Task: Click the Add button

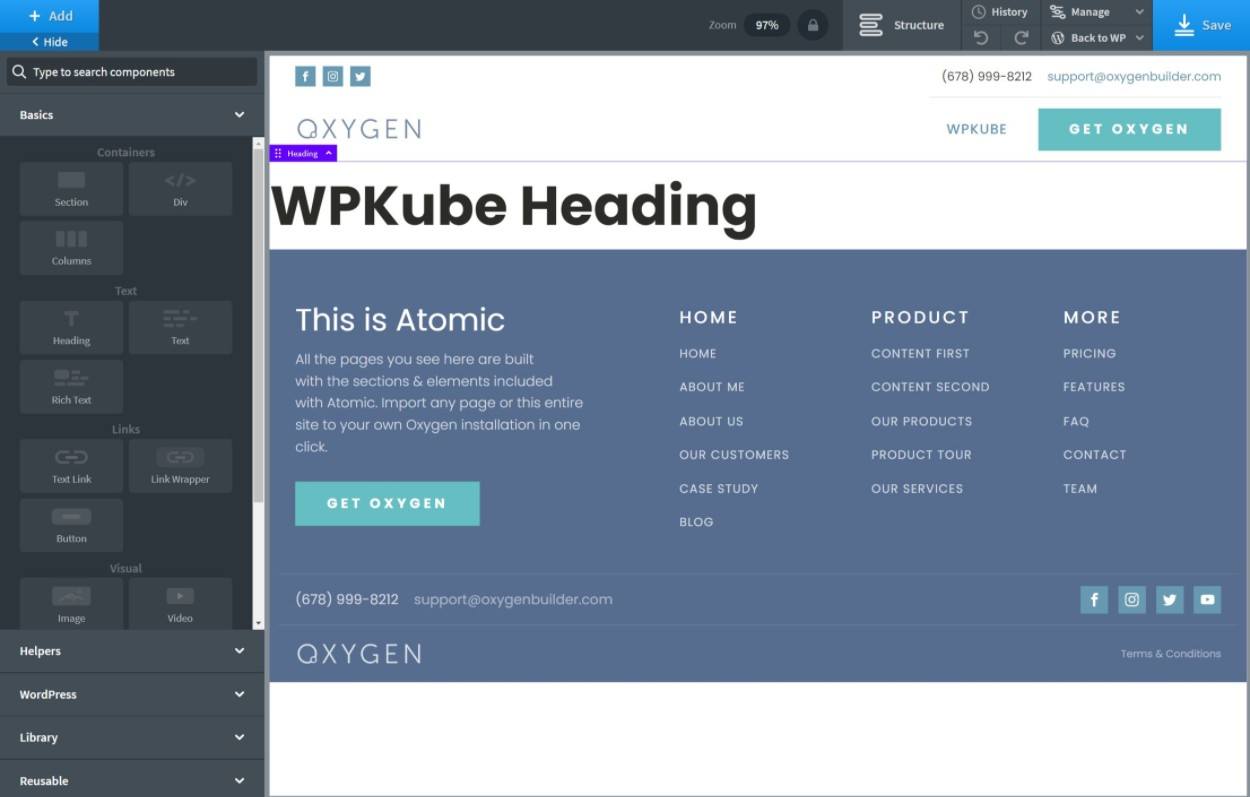Action: tap(50, 16)
